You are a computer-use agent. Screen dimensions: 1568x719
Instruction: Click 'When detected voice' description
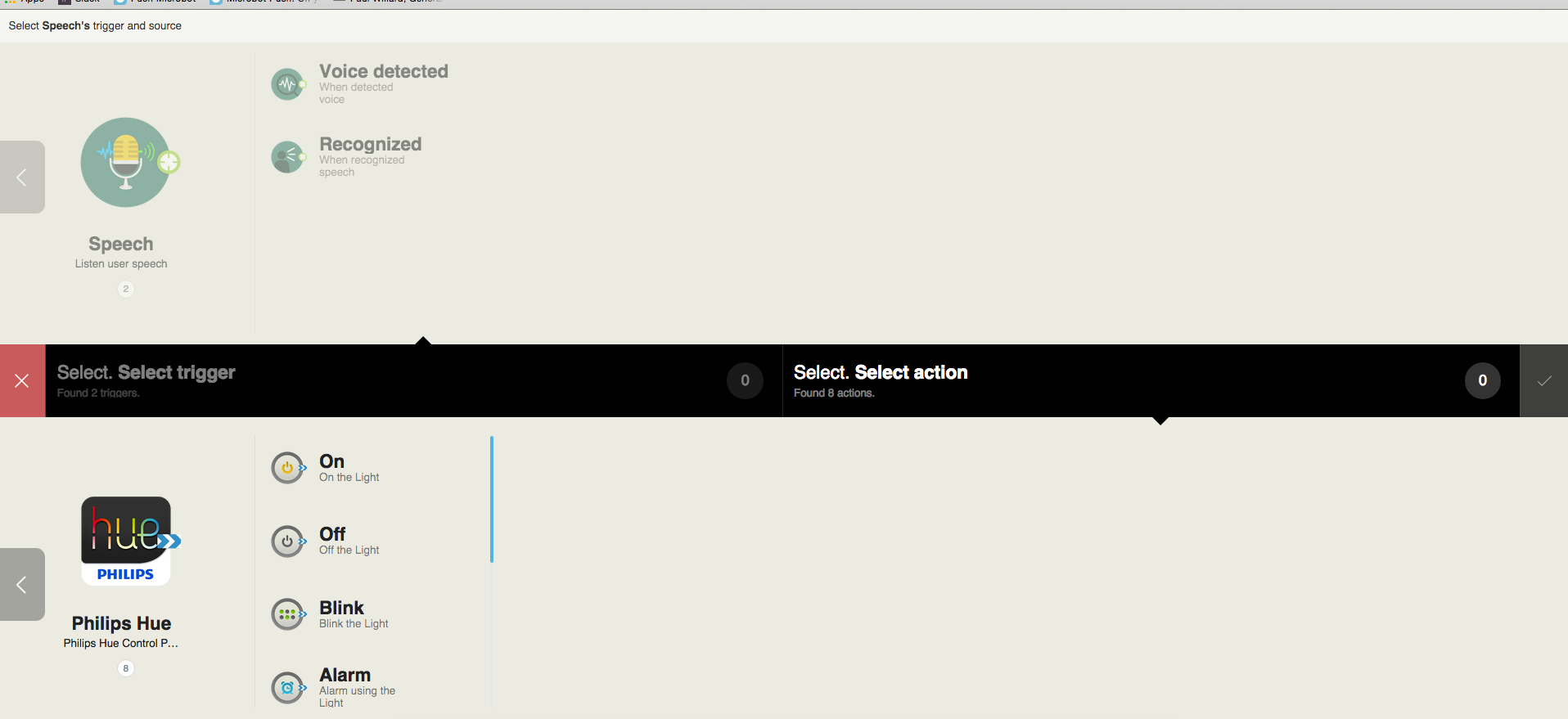(x=356, y=93)
